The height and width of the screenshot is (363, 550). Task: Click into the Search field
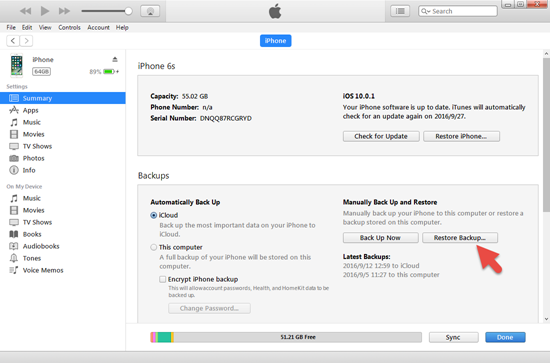(x=458, y=11)
